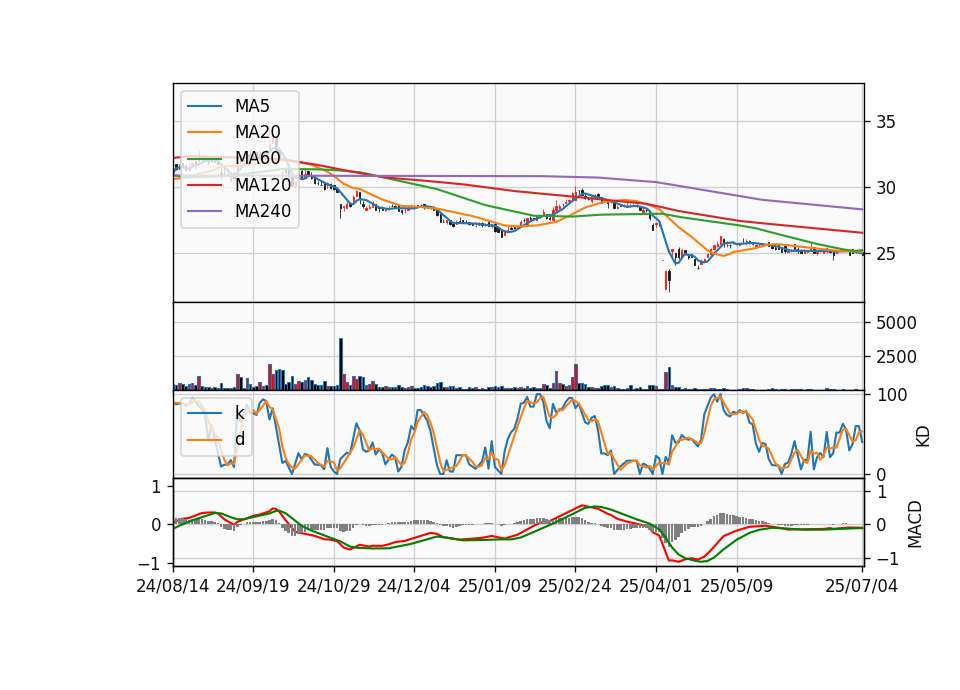Click the MACD vertical axis title
The image size is (960, 690).
(x=914, y=524)
